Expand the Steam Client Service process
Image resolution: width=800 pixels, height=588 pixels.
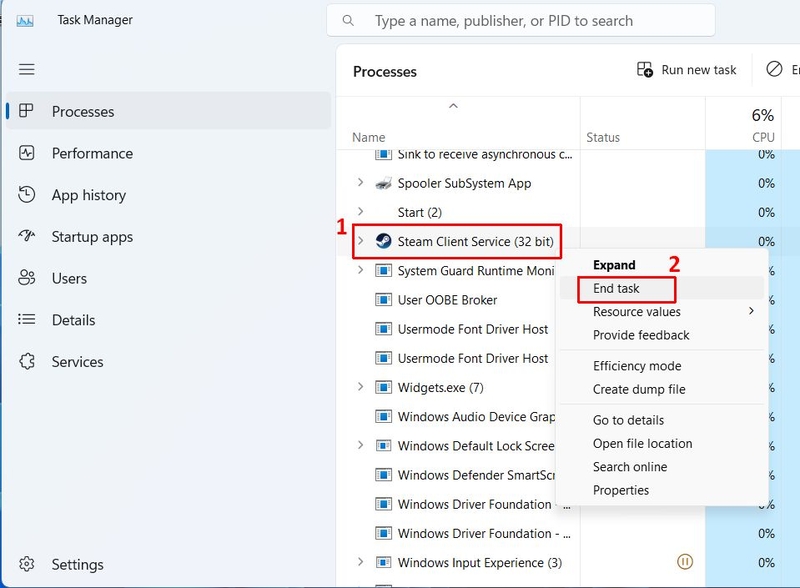point(361,240)
